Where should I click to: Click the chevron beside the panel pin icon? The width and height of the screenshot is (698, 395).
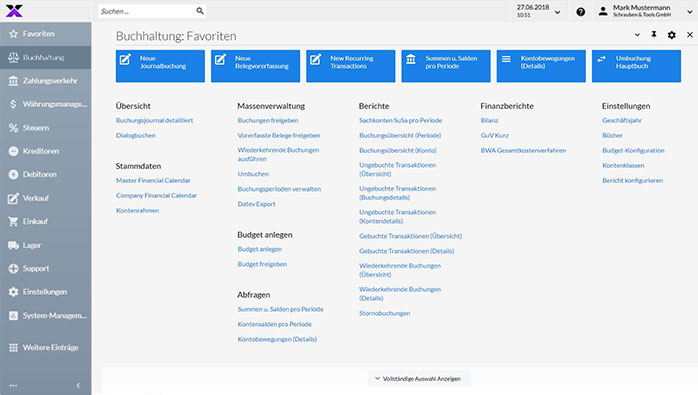[637, 35]
